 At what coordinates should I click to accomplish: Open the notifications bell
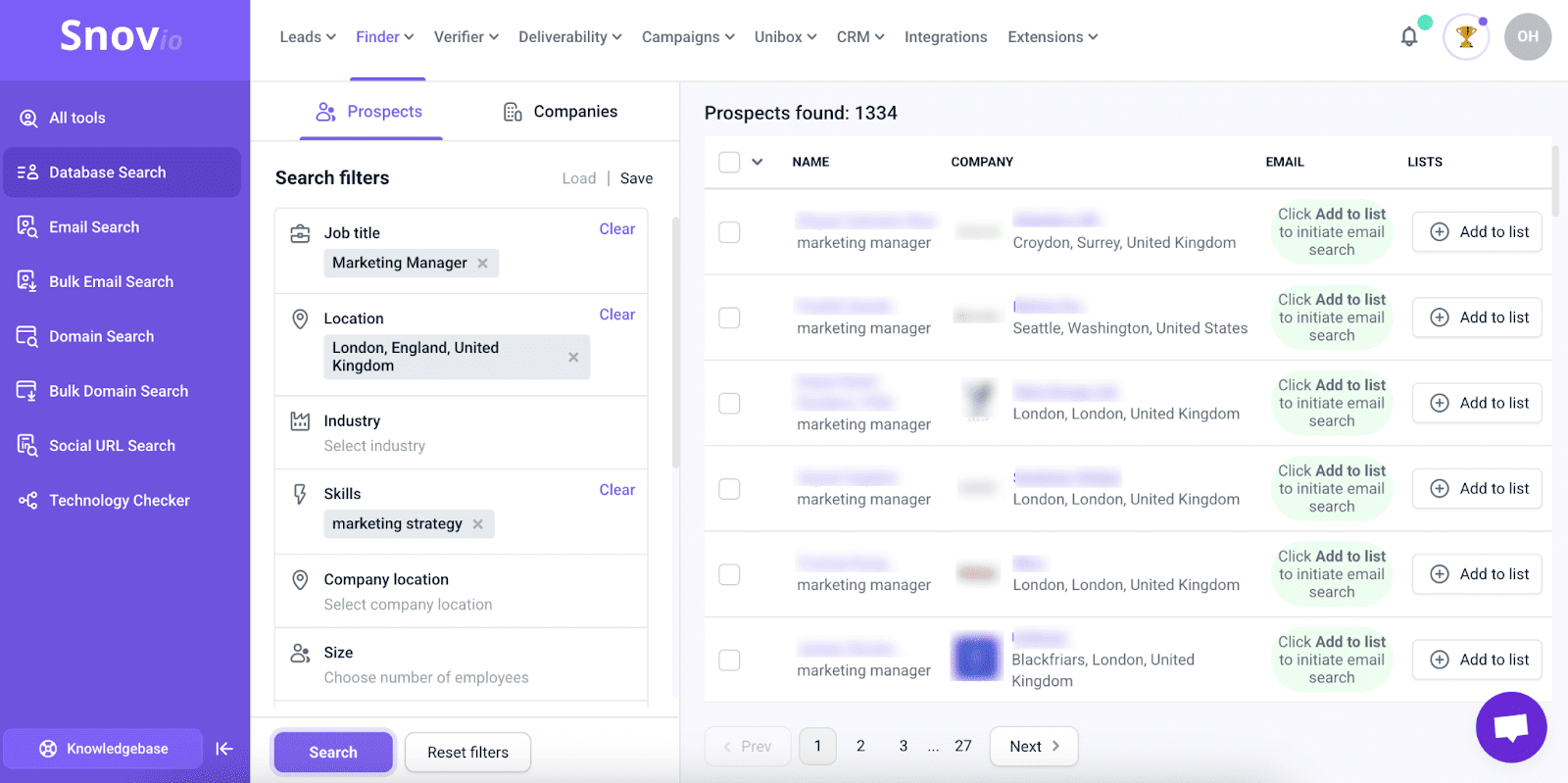[1408, 37]
